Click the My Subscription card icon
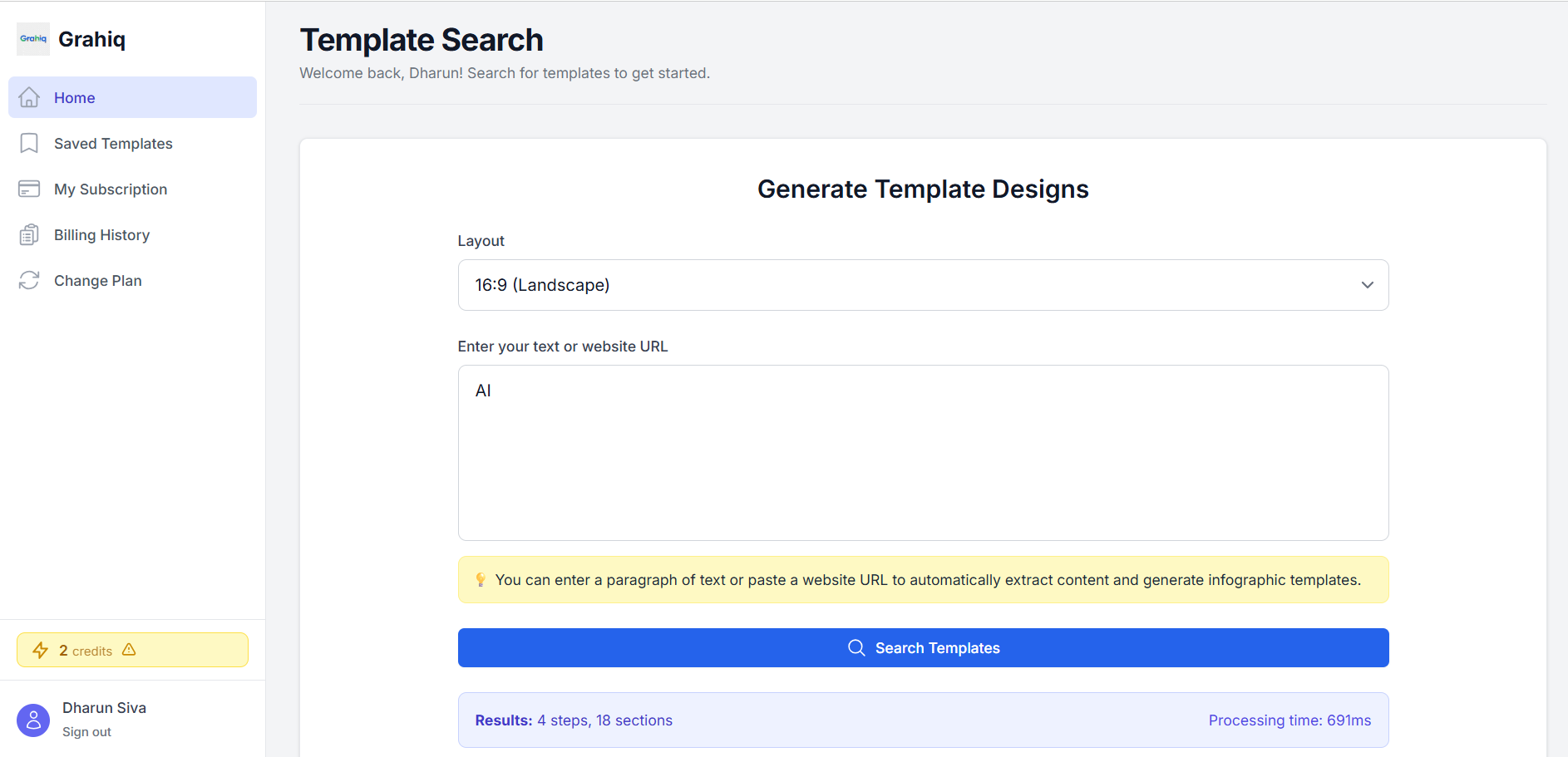Image resolution: width=1568 pixels, height=757 pixels. coord(29,189)
